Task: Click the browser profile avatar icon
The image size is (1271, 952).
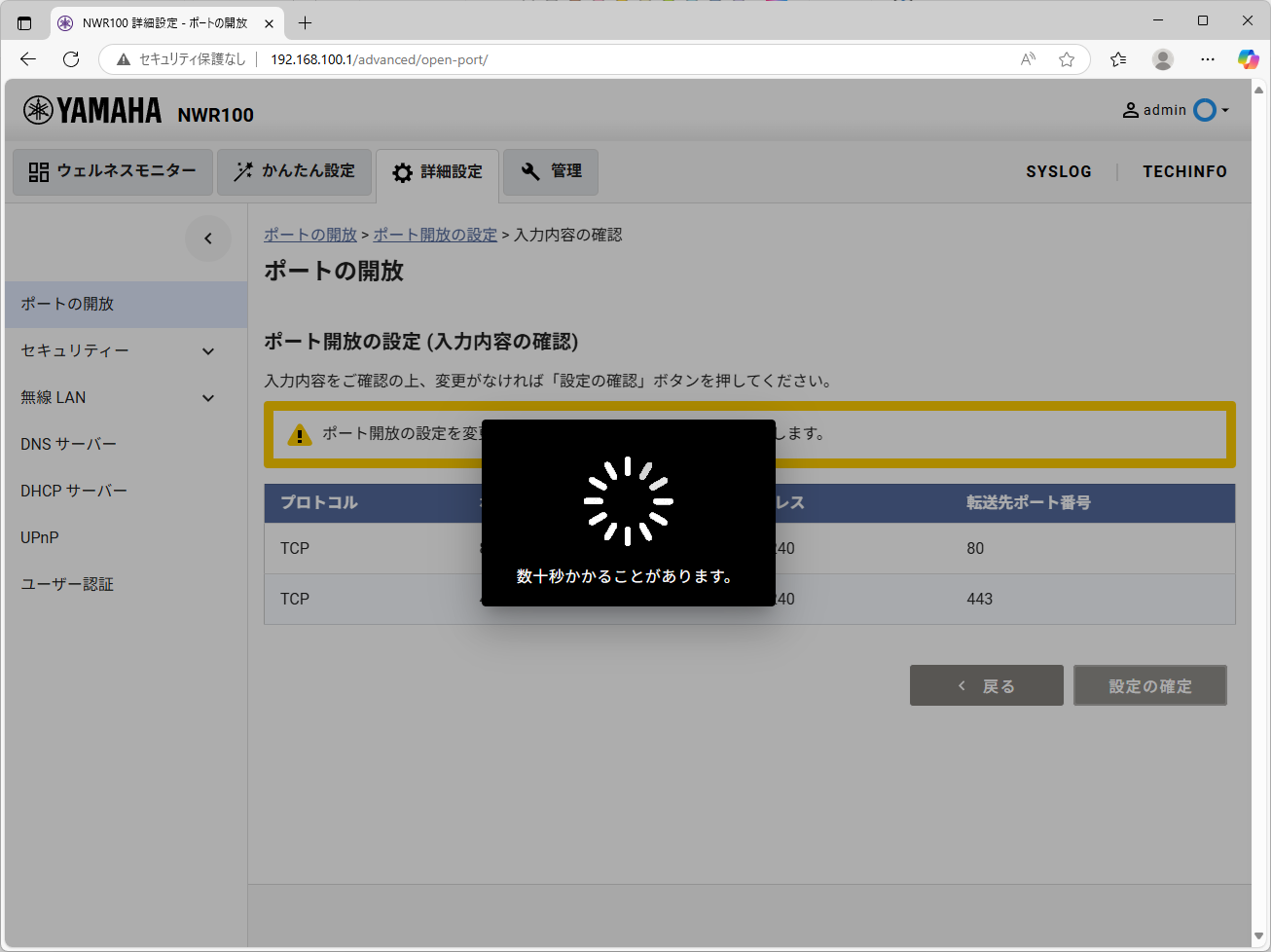Action: (x=1162, y=59)
